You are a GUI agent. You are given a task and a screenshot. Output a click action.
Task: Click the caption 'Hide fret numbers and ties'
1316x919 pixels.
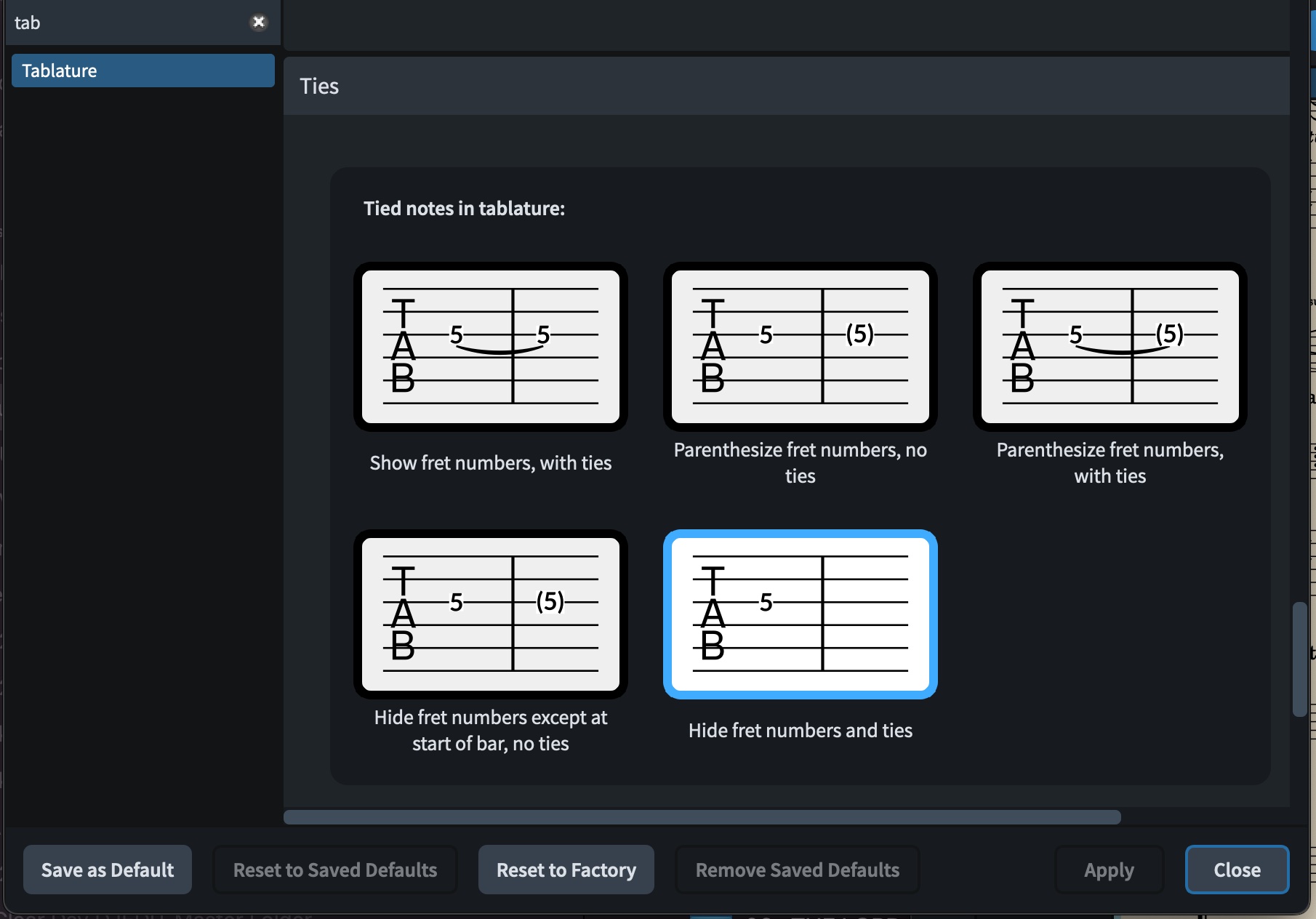pos(800,731)
